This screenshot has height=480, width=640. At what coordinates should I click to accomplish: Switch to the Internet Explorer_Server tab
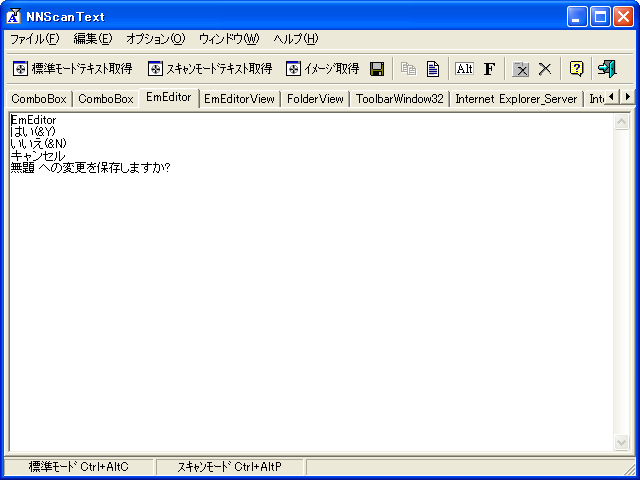(516, 99)
